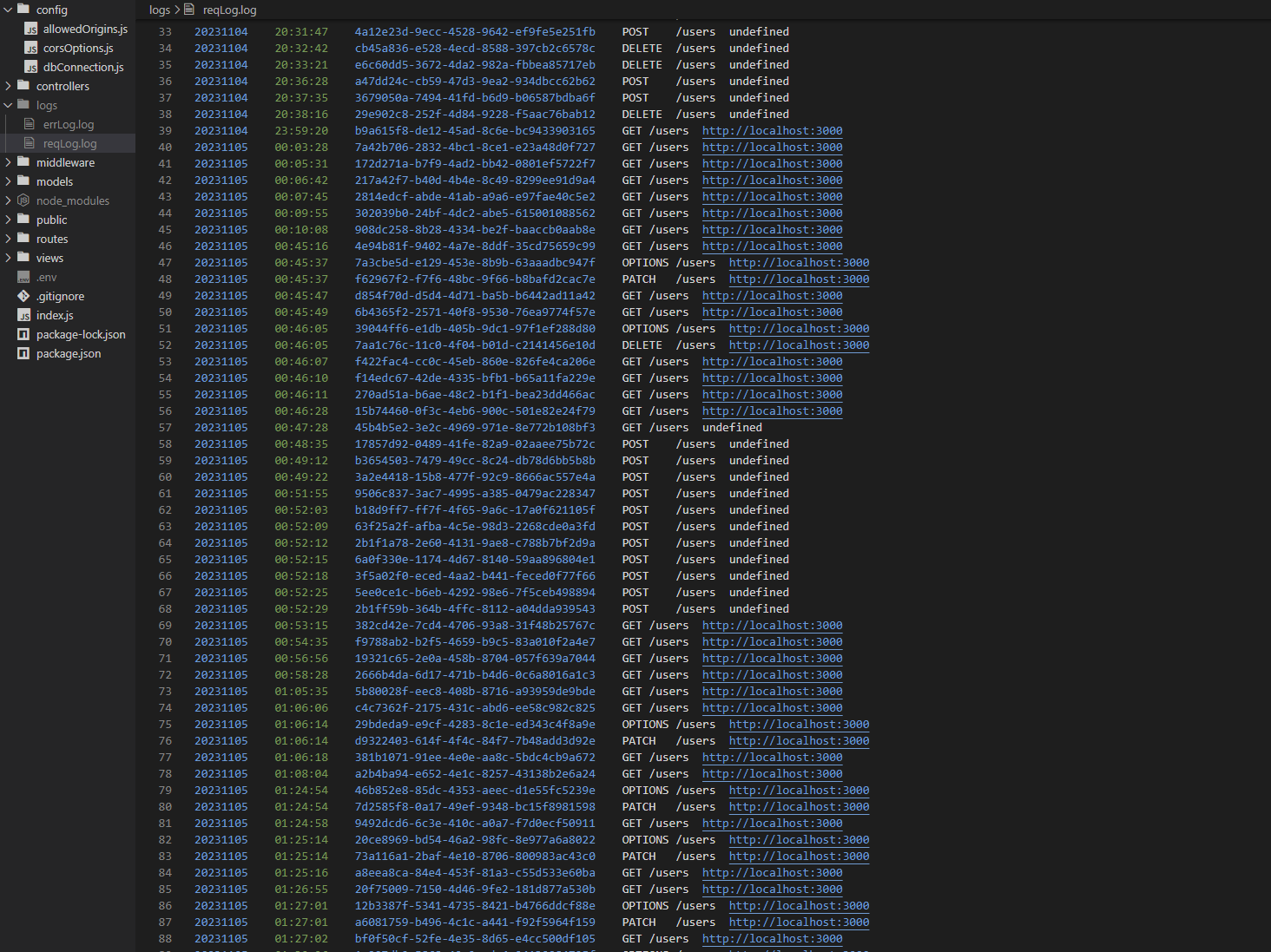Open corsOptions.js file
Image resolution: width=1271 pixels, height=952 pixels.
(x=78, y=49)
